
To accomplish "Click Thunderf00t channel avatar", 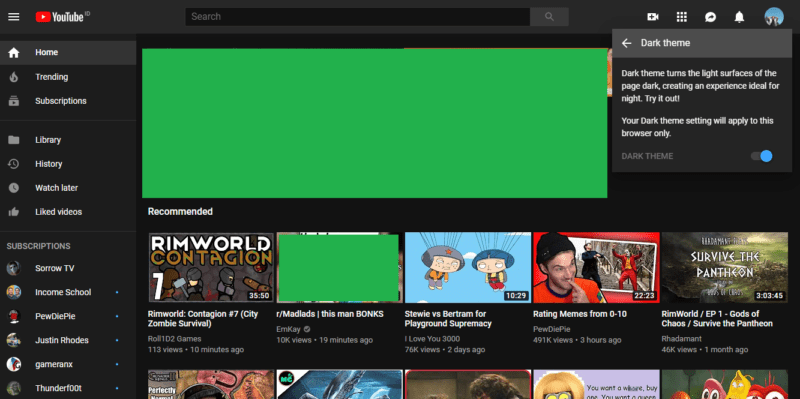I will pyautogui.click(x=14, y=388).
